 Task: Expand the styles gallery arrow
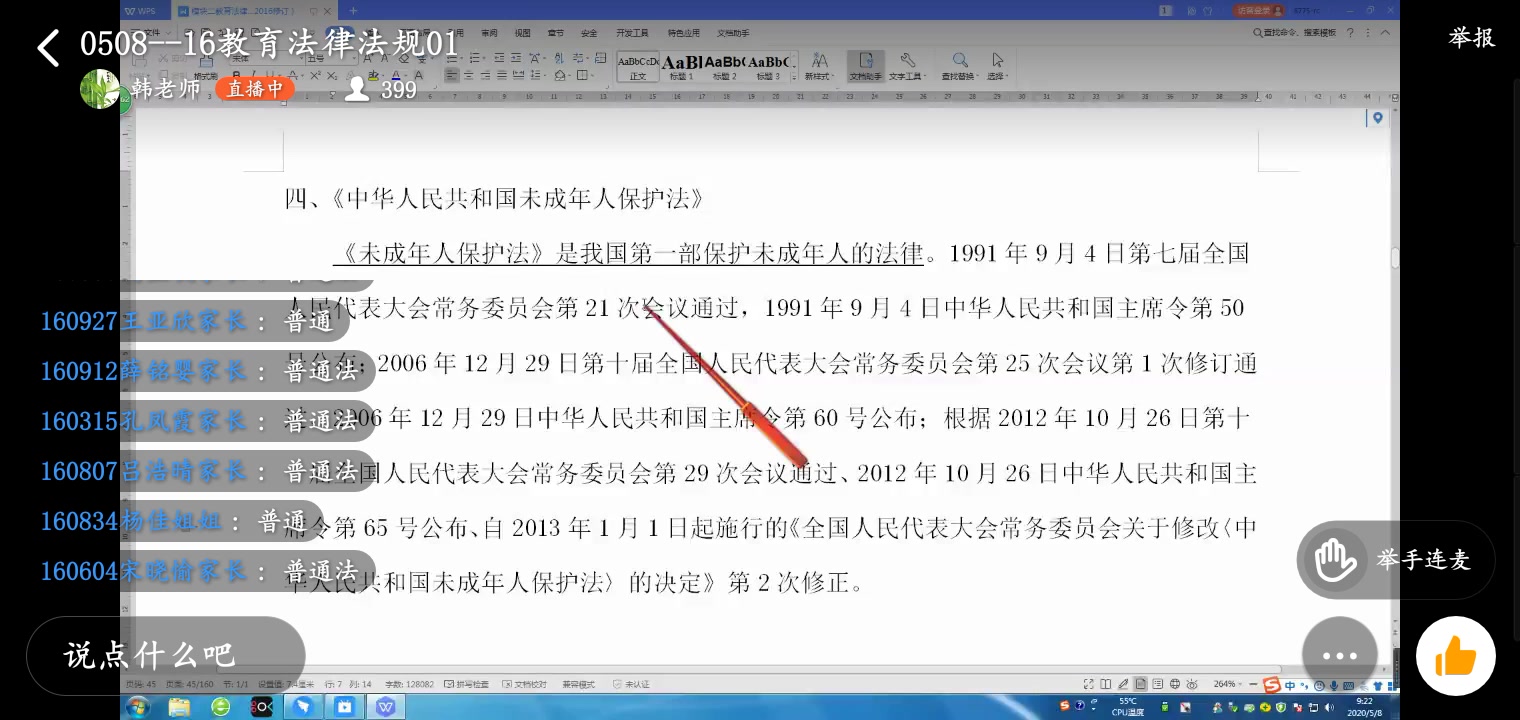pos(794,77)
